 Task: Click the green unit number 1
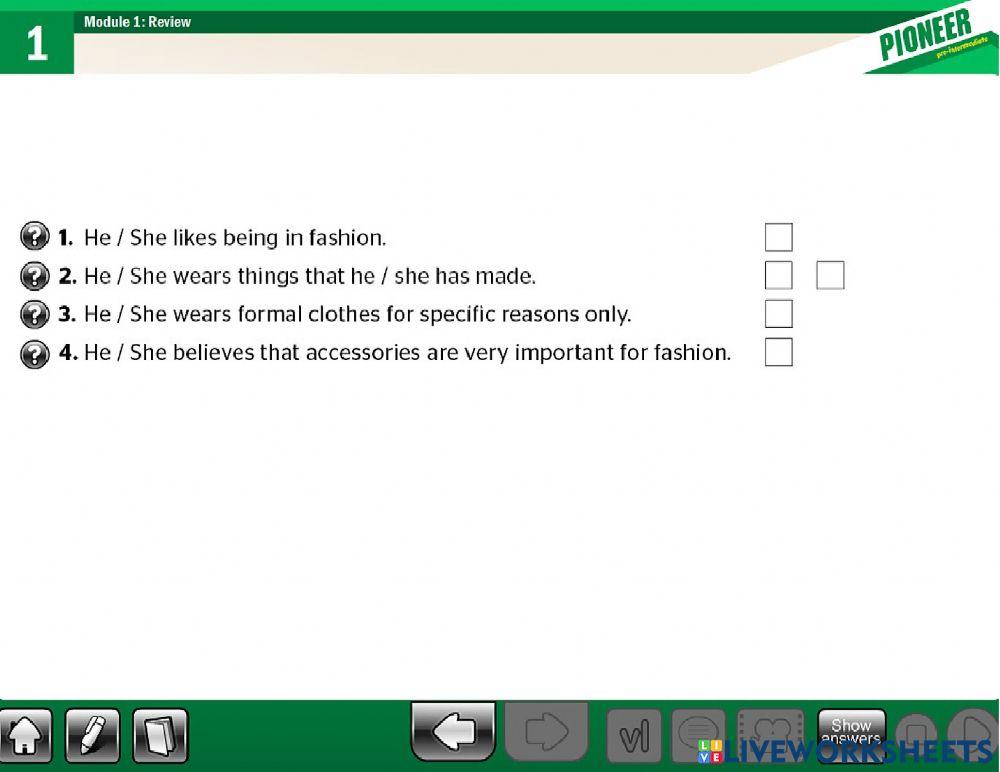click(x=37, y=44)
